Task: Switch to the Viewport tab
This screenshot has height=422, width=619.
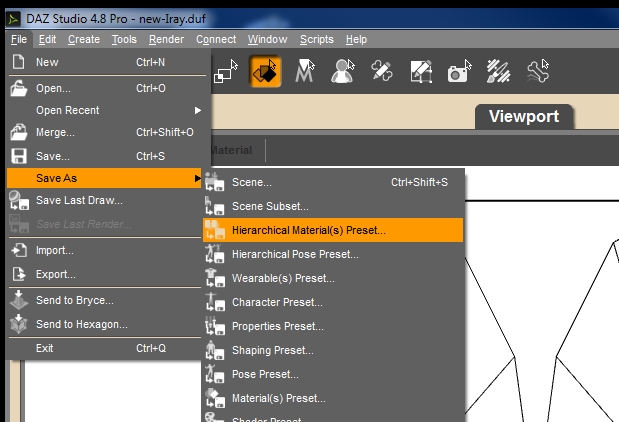Action: [x=524, y=116]
